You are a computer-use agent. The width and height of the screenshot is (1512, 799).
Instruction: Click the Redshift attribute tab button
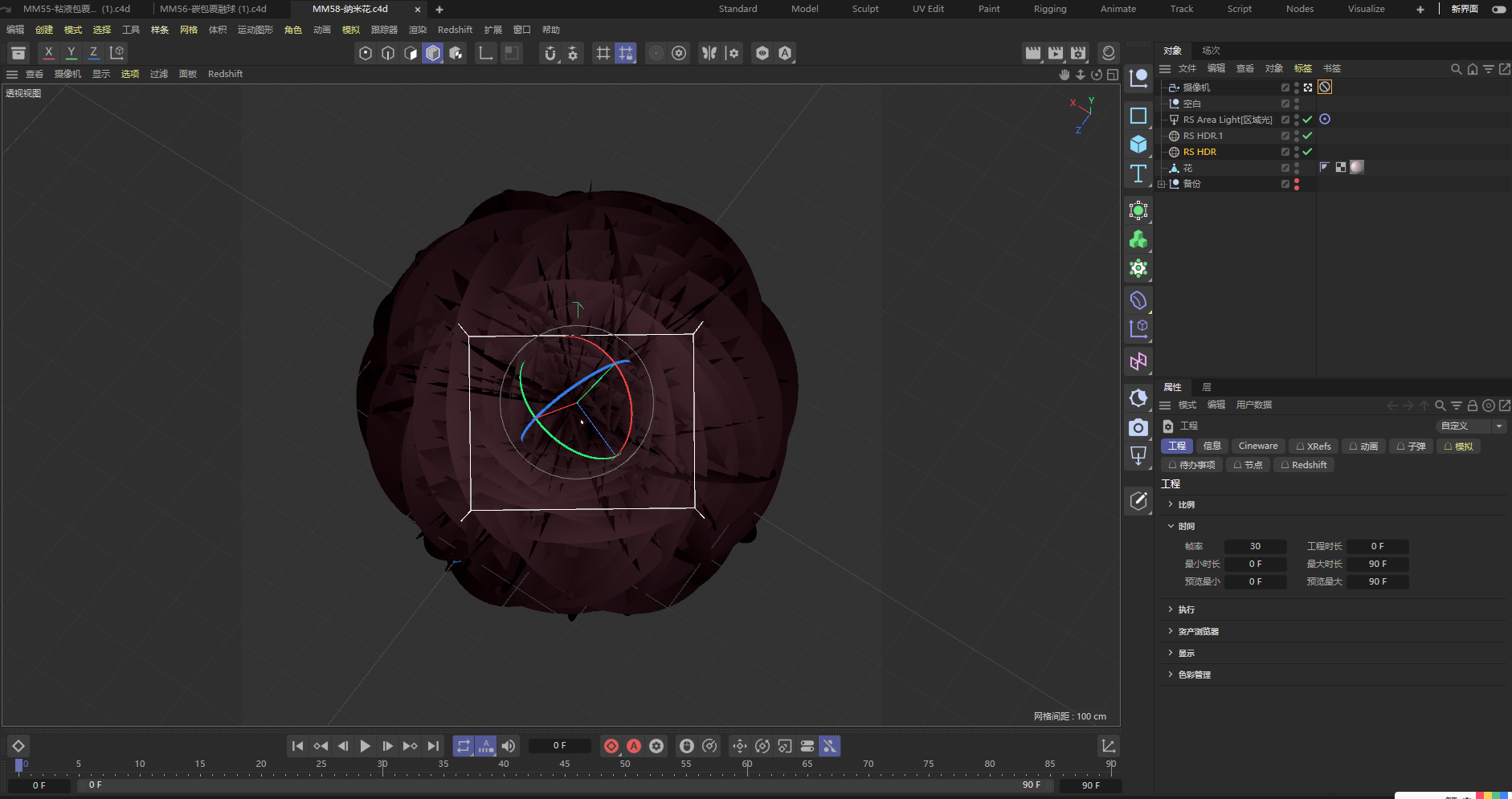coord(1303,465)
